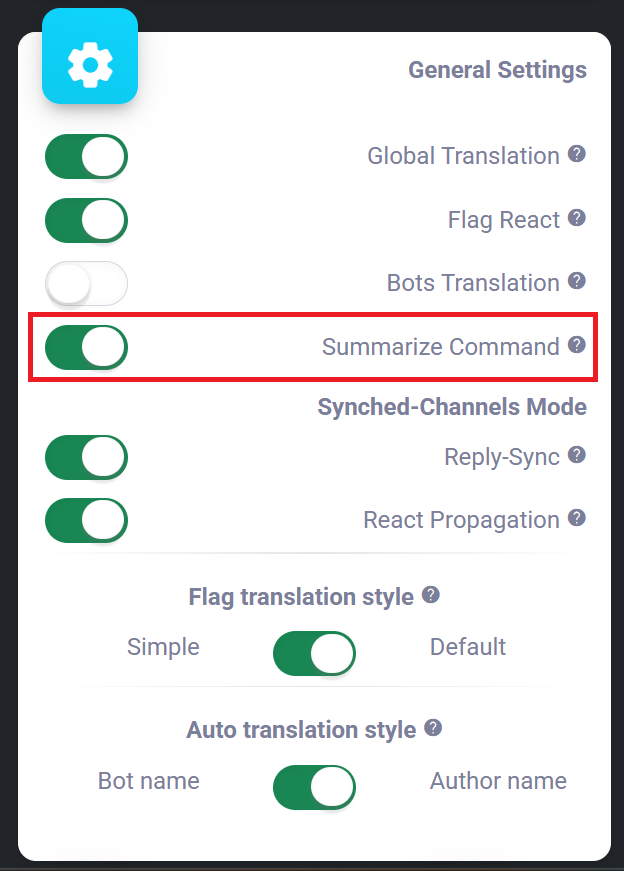The height and width of the screenshot is (871, 624).
Task: Click the blue settings gear icon
Action: [90, 65]
